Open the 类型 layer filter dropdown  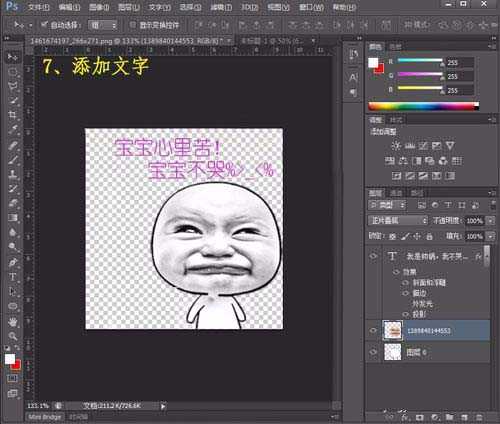tap(387, 205)
